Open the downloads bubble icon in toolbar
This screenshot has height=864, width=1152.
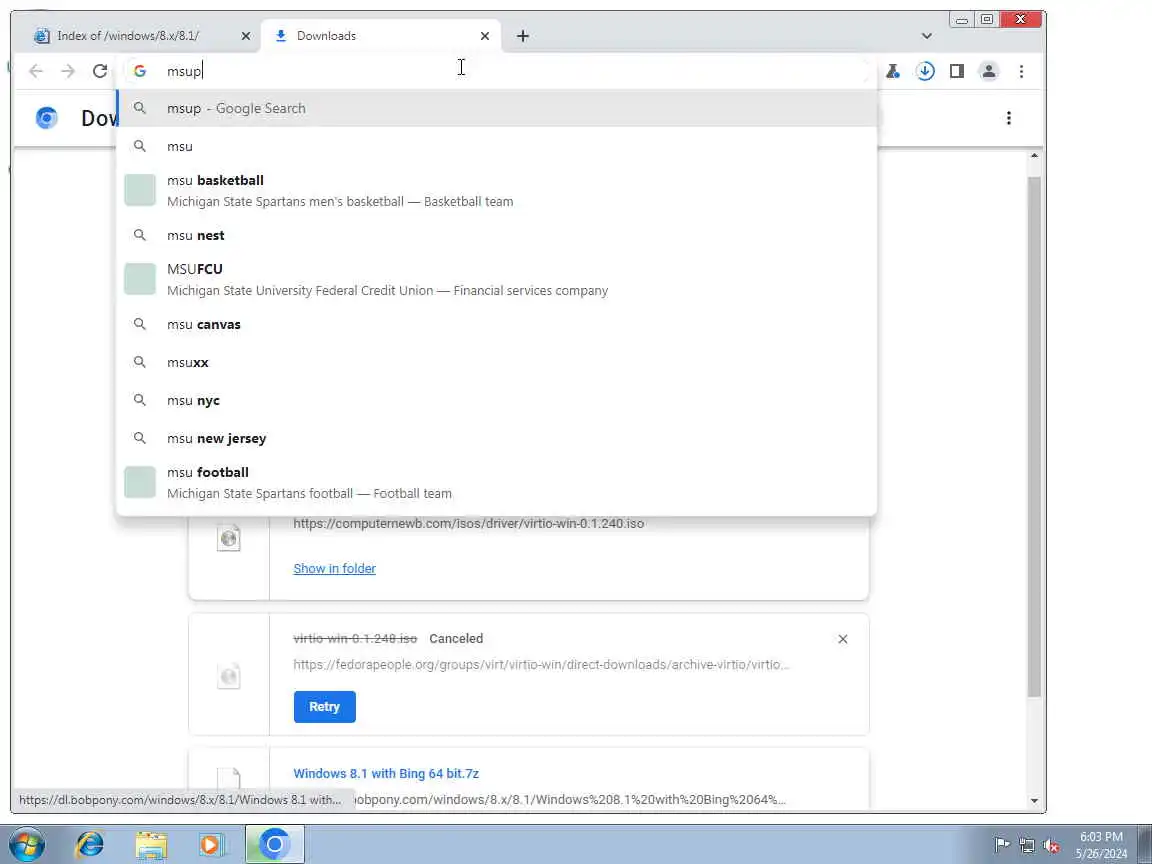925,71
